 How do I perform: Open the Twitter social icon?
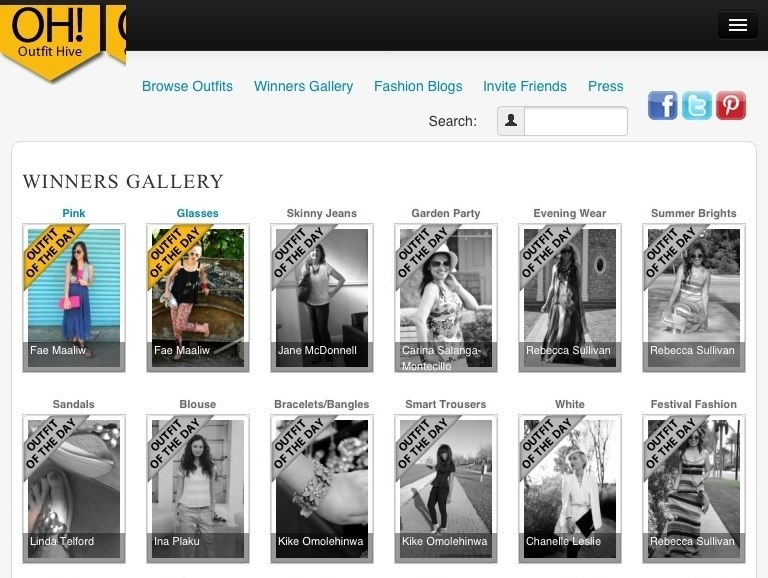[696, 105]
